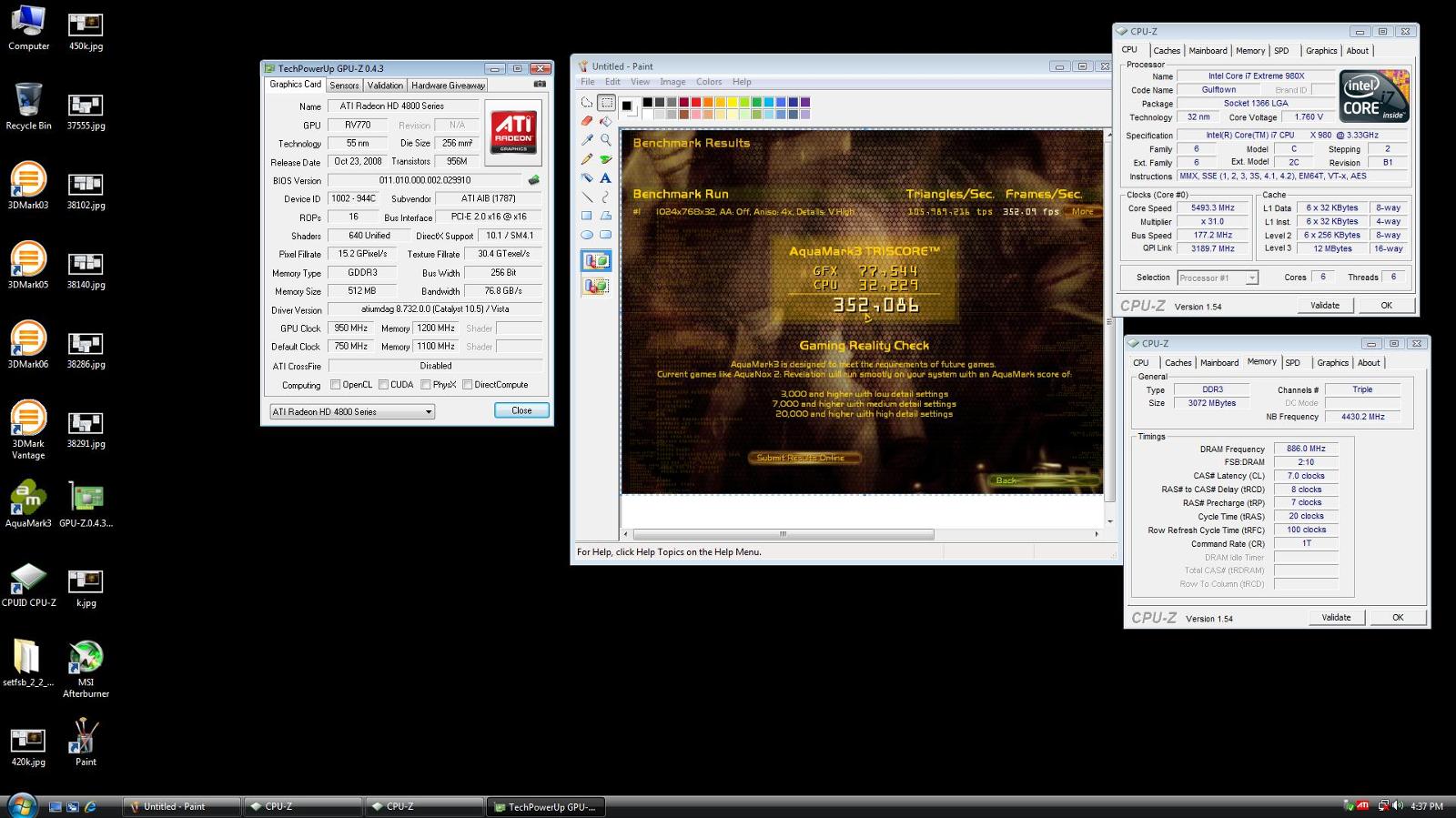The image size is (1456, 818).
Task: Open Graphics tab in the upper CPU-Z window
Action: pos(1321,51)
